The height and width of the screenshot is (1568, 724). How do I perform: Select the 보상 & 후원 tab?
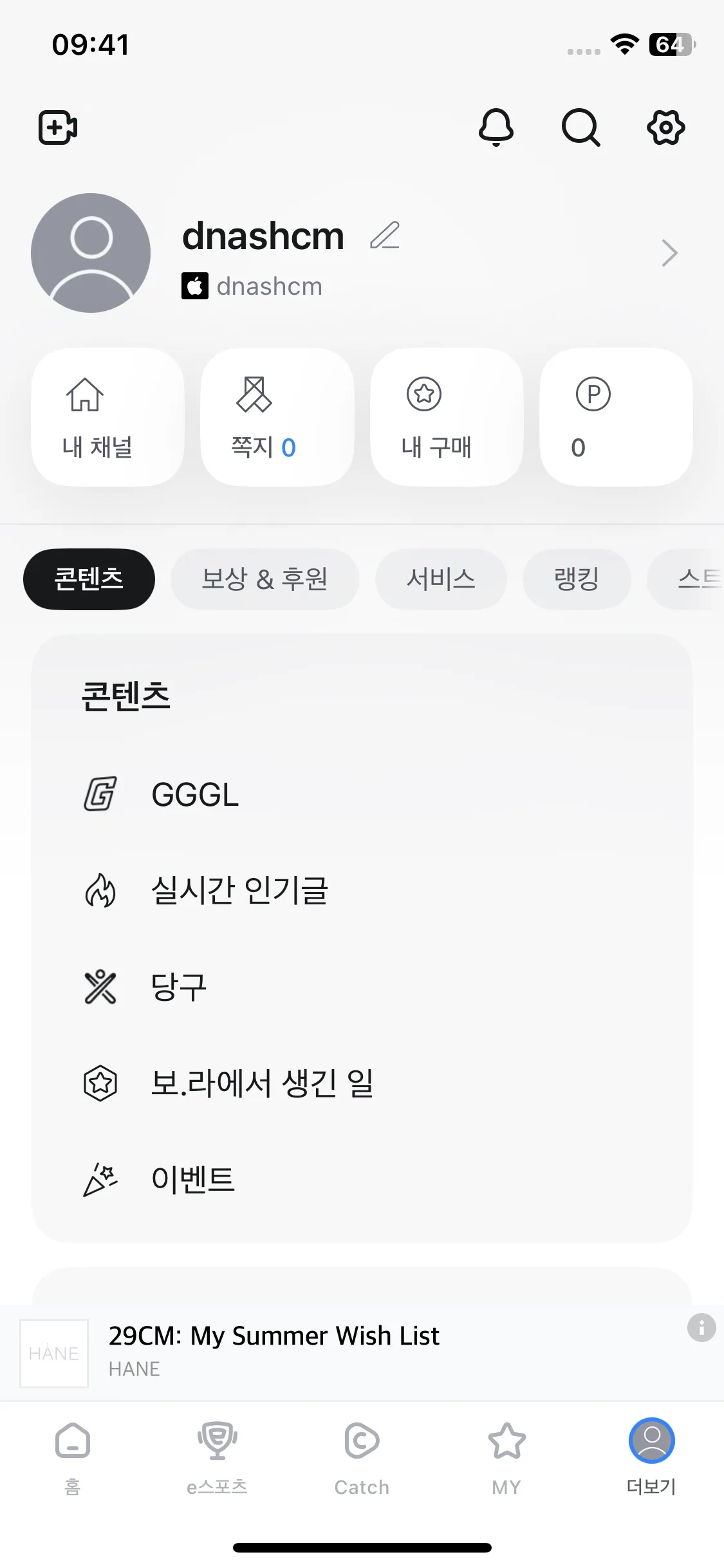[265, 579]
